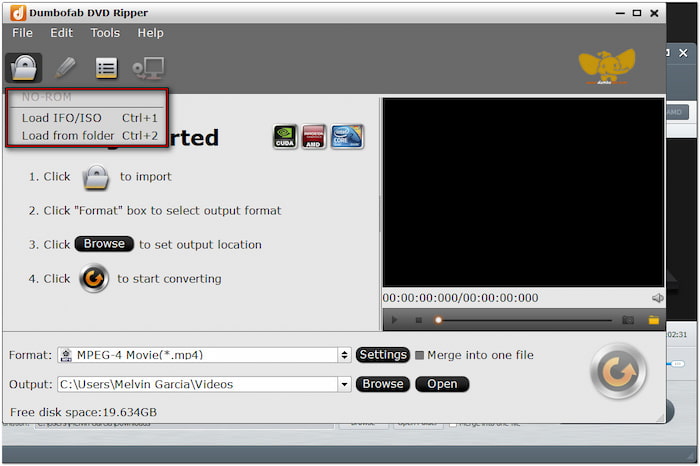Viewport: 700px width, 466px height.
Task: Open the task list toolbar icon
Action: 106,67
